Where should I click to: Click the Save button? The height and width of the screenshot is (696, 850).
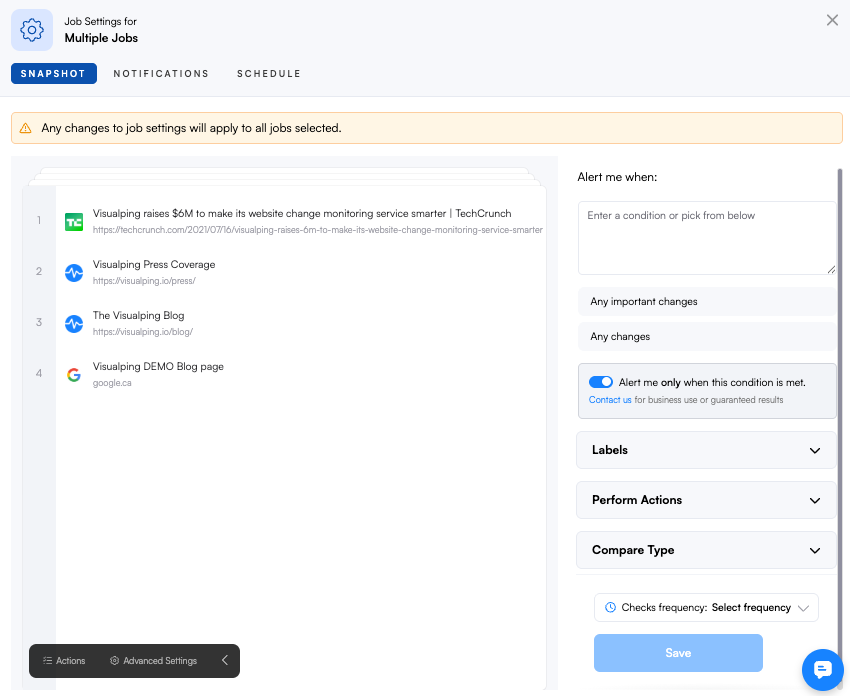678,653
